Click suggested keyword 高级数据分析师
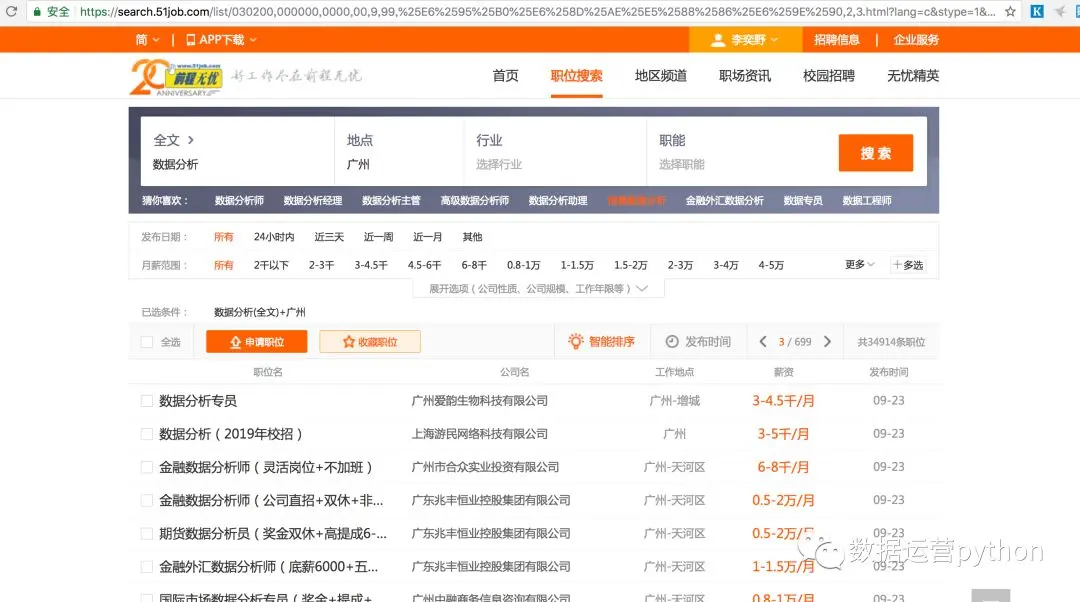This screenshot has width=1080, height=602. click(x=475, y=200)
